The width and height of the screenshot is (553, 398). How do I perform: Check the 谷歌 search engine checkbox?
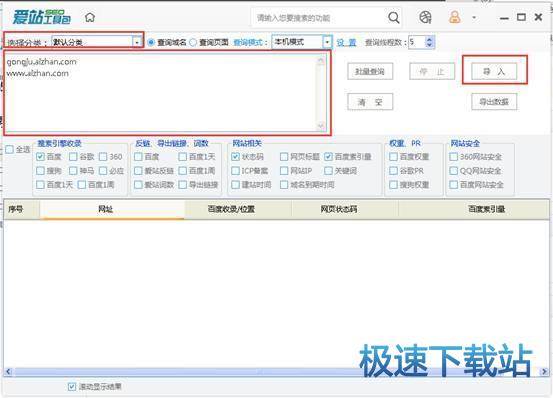pyautogui.click(x=73, y=157)
